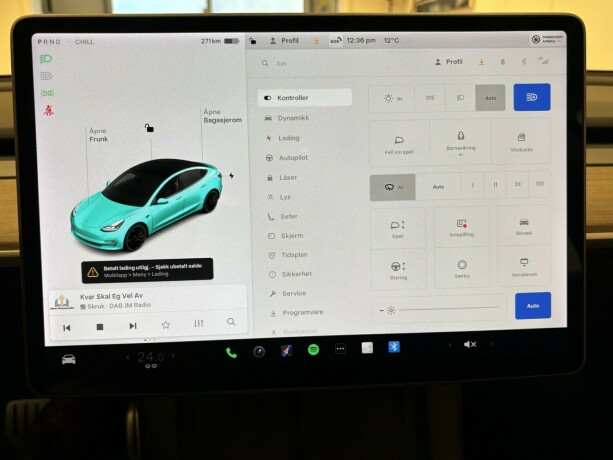Open the Seter settings
613x460 pixels.
pos(282,217)
